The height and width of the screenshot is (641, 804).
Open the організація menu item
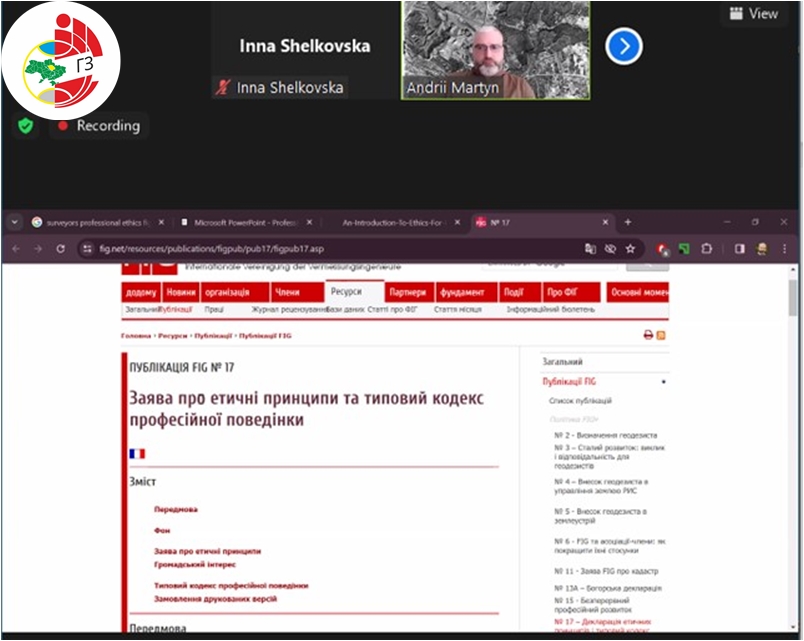point(235,292)
